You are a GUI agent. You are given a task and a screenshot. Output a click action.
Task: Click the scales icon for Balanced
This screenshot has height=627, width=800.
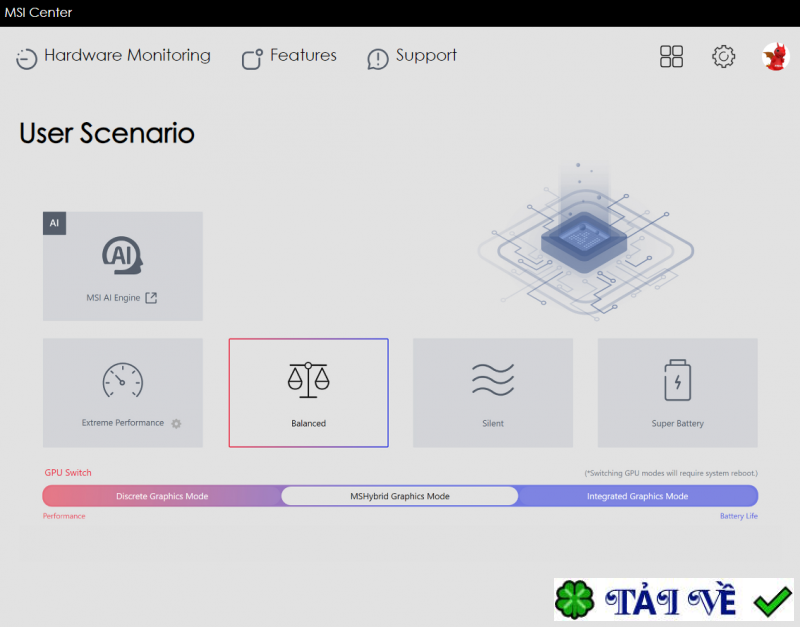coord(308,380)
